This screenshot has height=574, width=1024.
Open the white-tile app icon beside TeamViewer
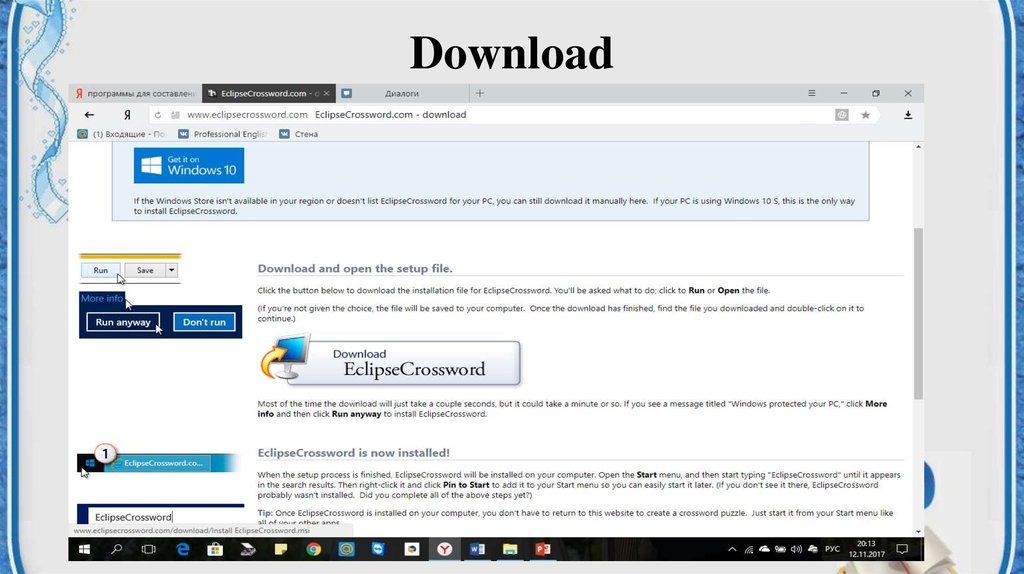[x=411, y=549]
